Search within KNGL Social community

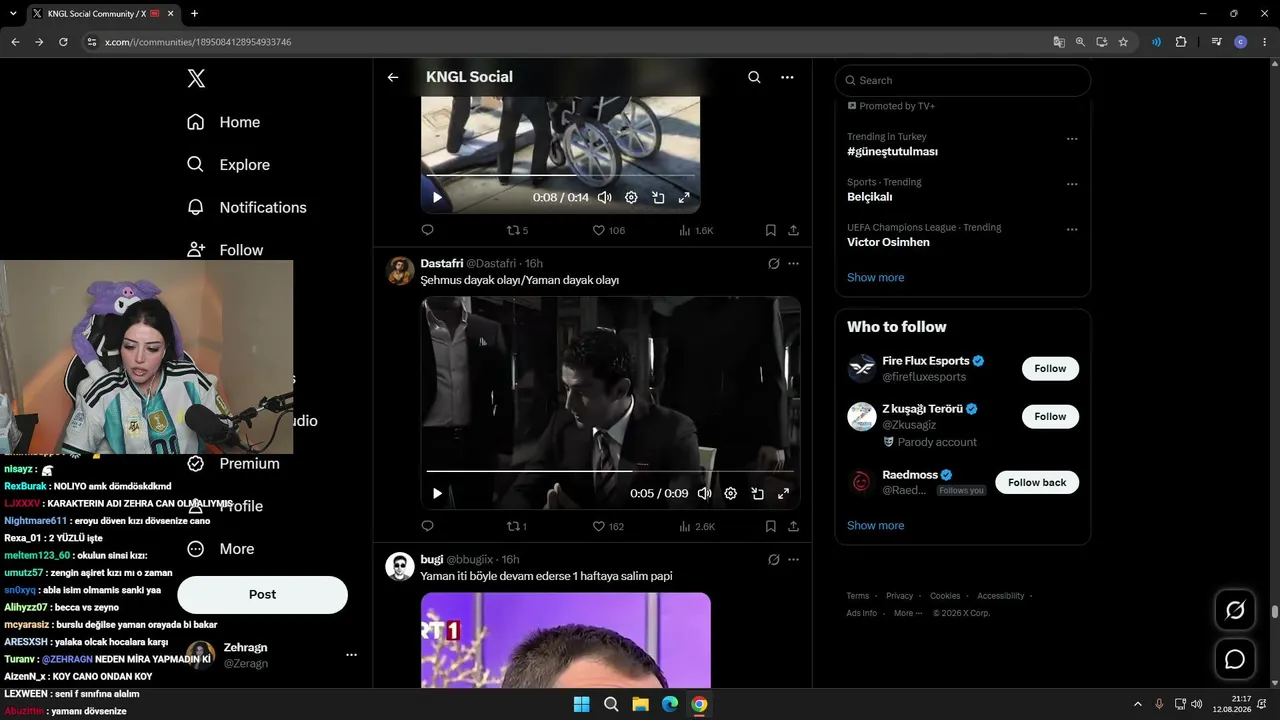coord(754,77)
